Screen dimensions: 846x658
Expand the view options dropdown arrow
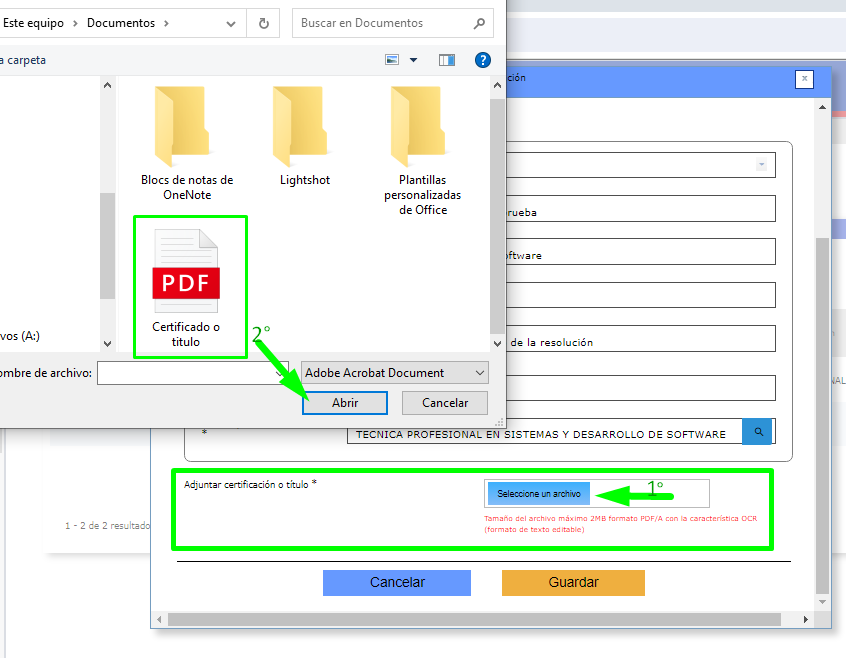(414, 60)
